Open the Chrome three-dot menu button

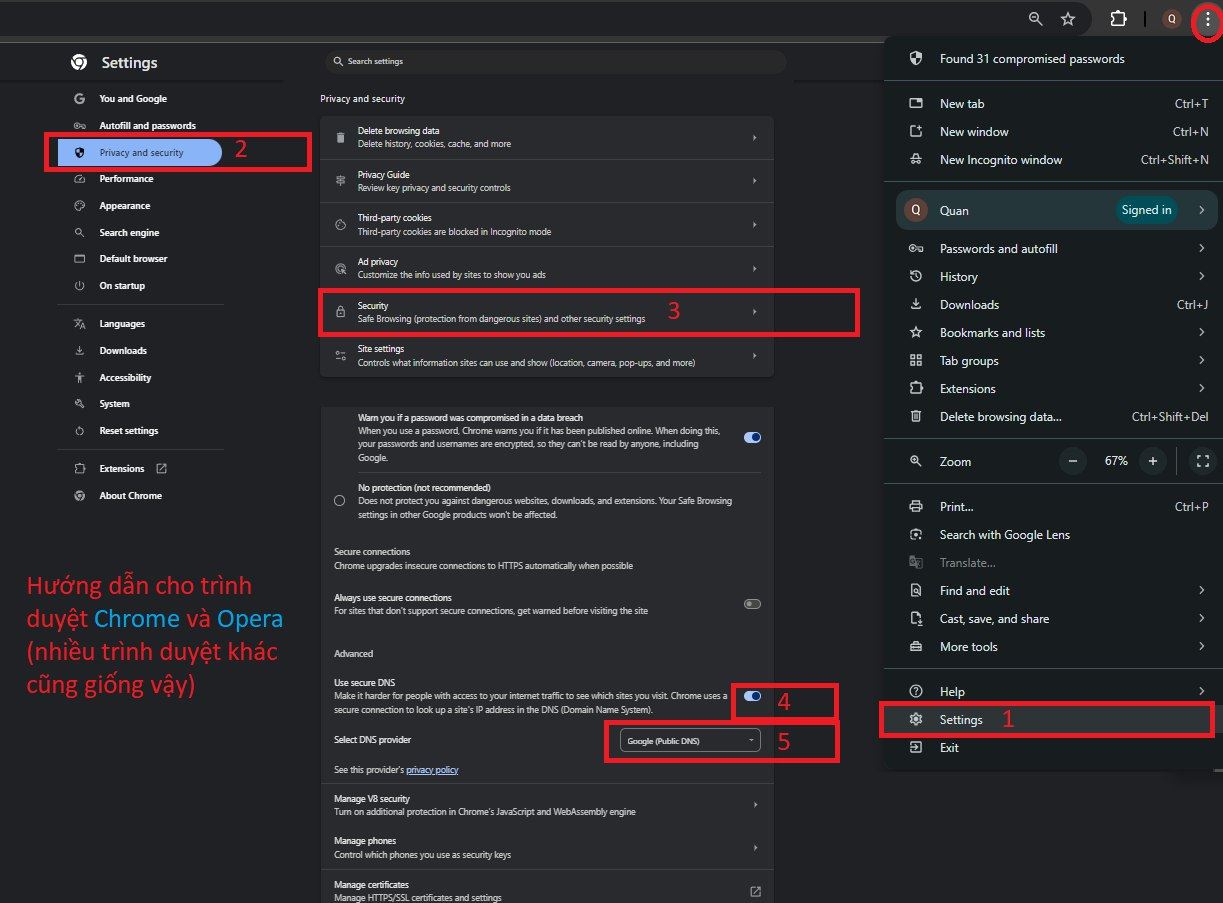tap(1207, 19)
